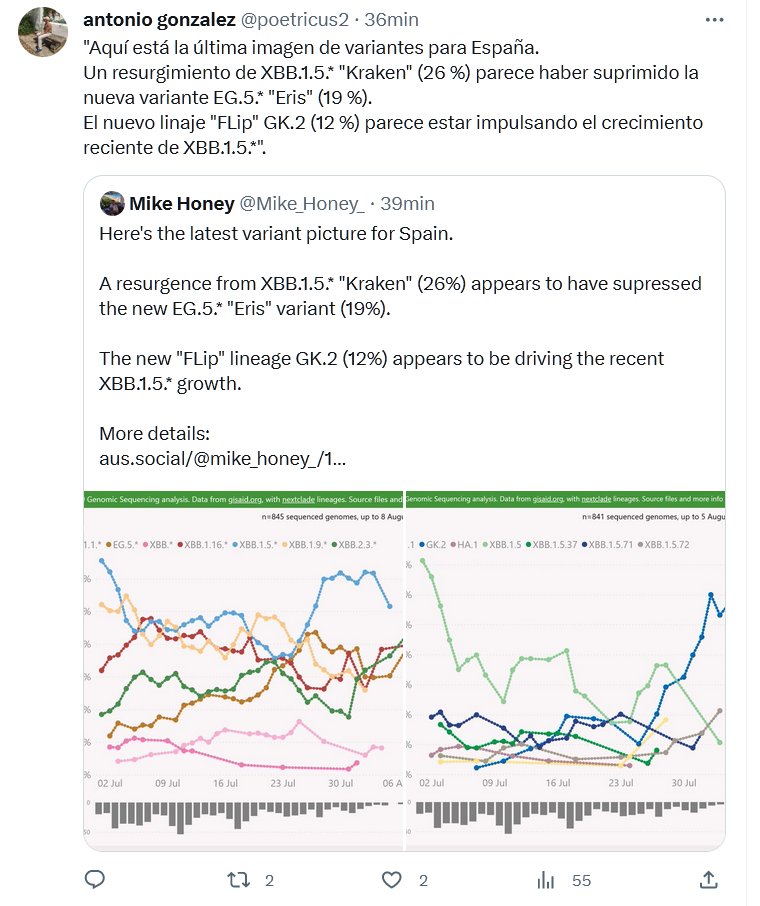The height and width of the screenshot is (906, 760).
Task: Click the reply speech bubble icon
Action: [x=95, y=880]
